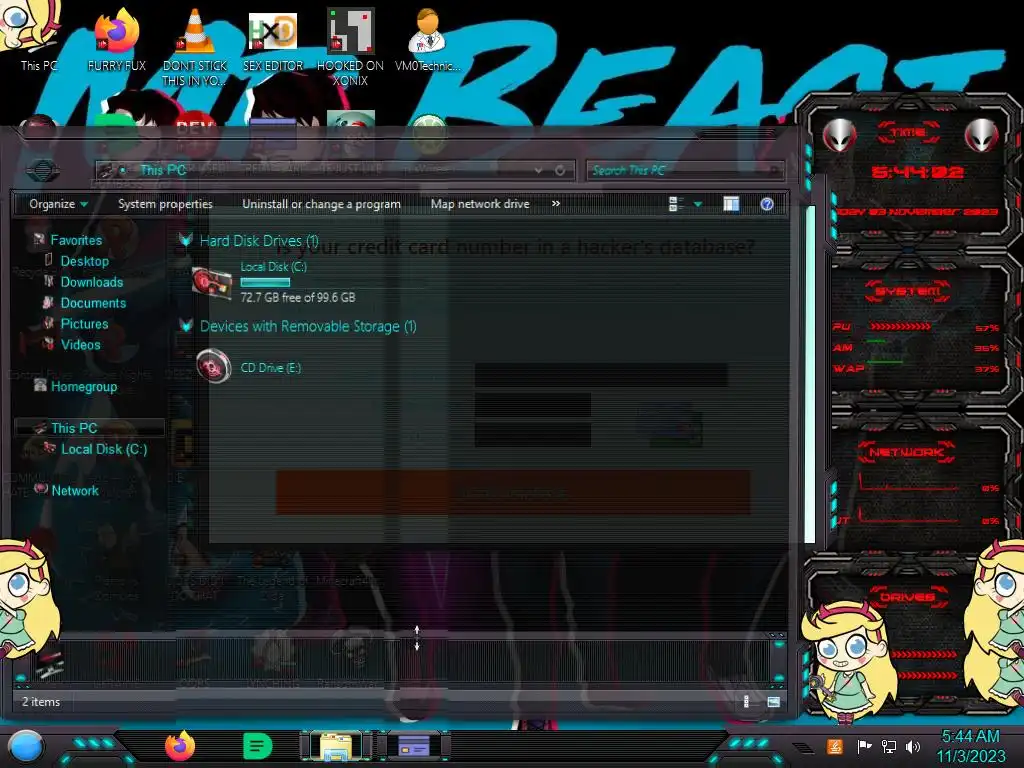
Task: Select the Local Disk (C:) drive icon
Action: pos(212,284)
